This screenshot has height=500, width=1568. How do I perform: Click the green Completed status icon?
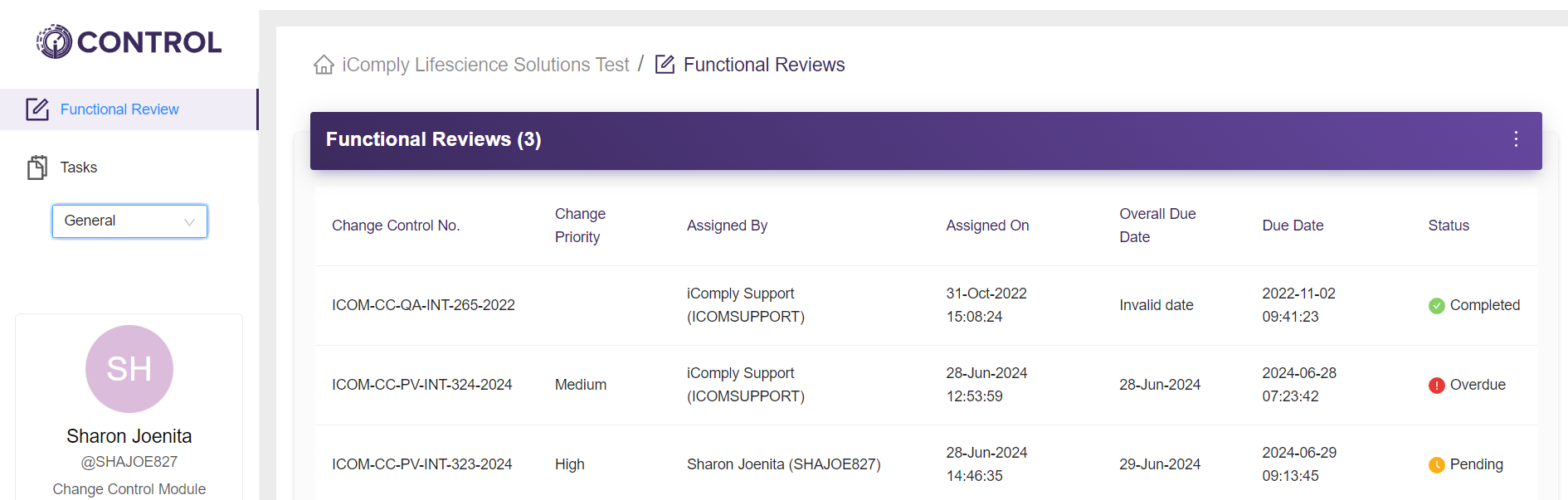tap(1437, 306)
